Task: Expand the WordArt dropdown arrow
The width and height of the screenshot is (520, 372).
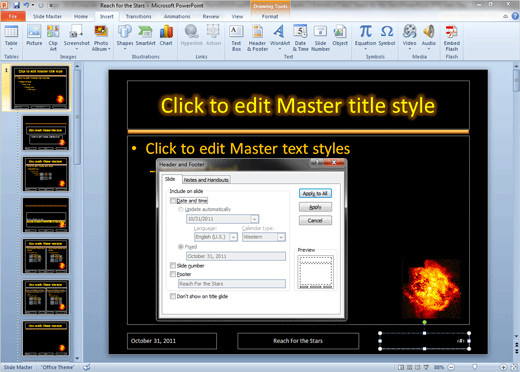Action: pos(280,49)
